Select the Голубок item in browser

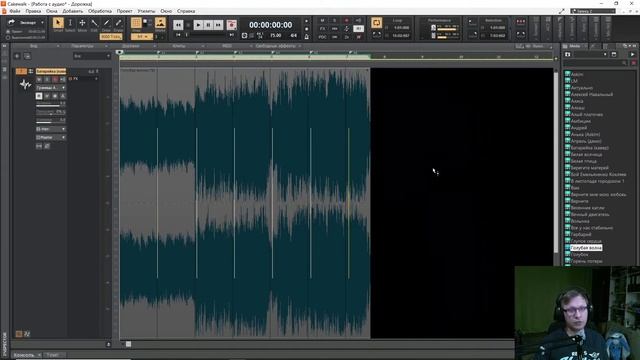click(x=580, y=254)
